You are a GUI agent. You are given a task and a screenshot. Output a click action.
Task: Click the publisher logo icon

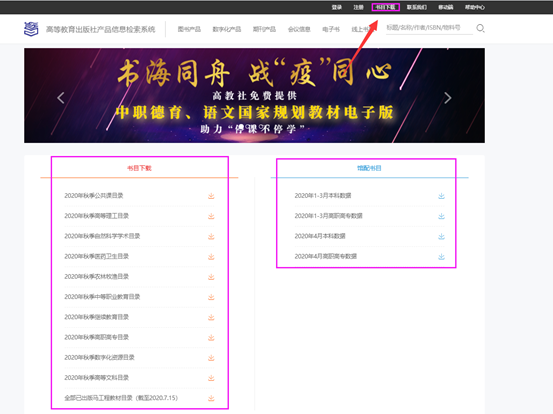click(31, 29)
